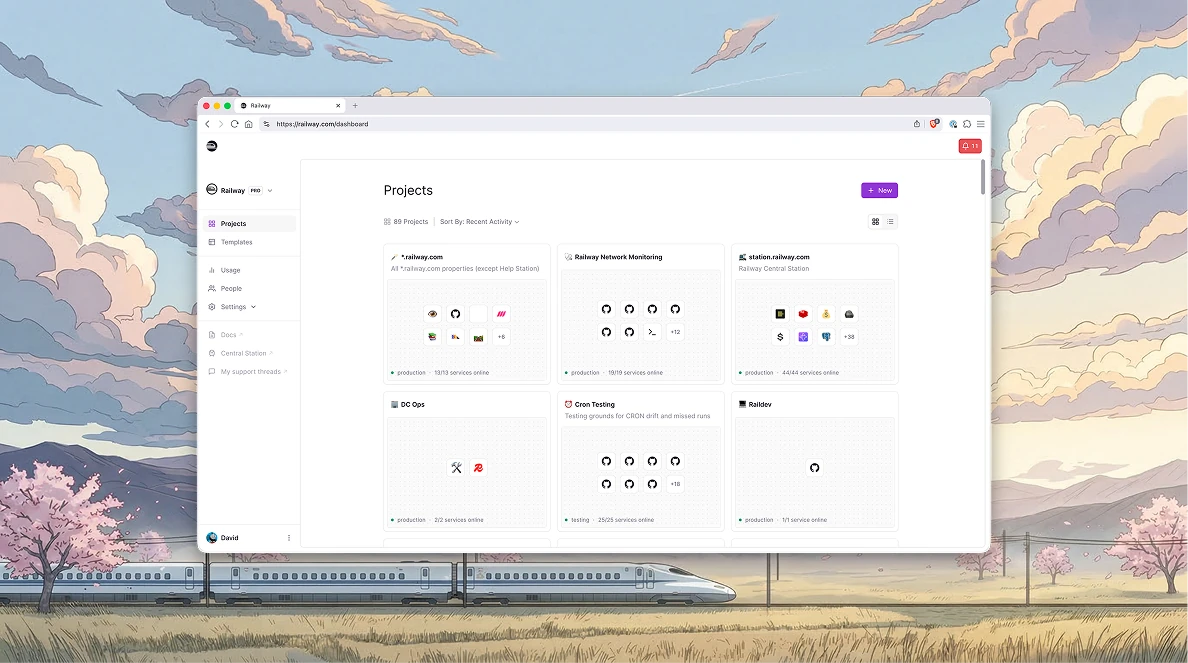Open the Raildev project

(x=760, y=405)
